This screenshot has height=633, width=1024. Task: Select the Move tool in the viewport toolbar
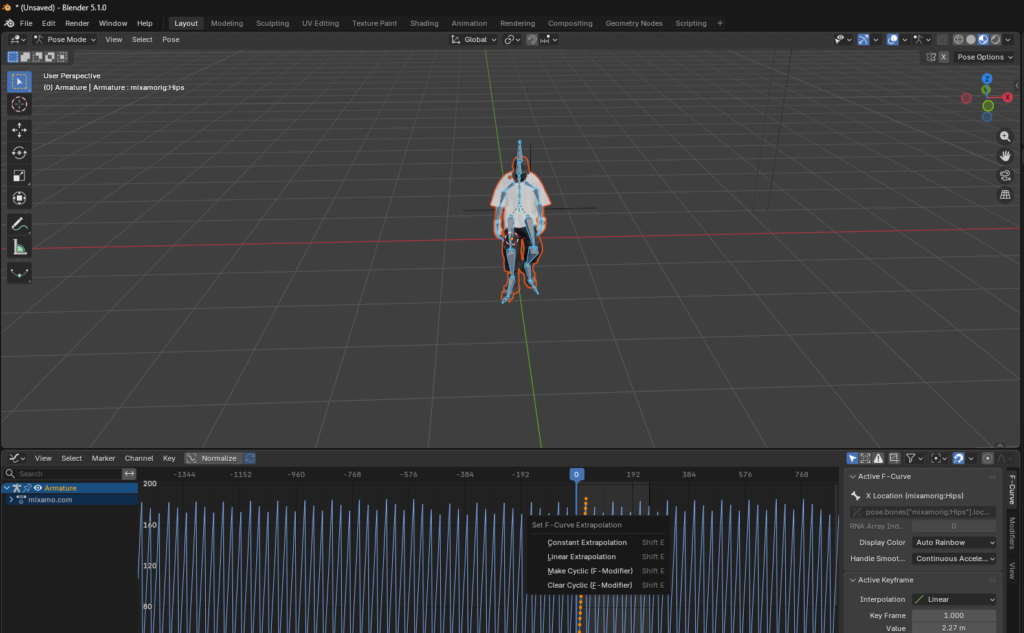coord(19,129)
